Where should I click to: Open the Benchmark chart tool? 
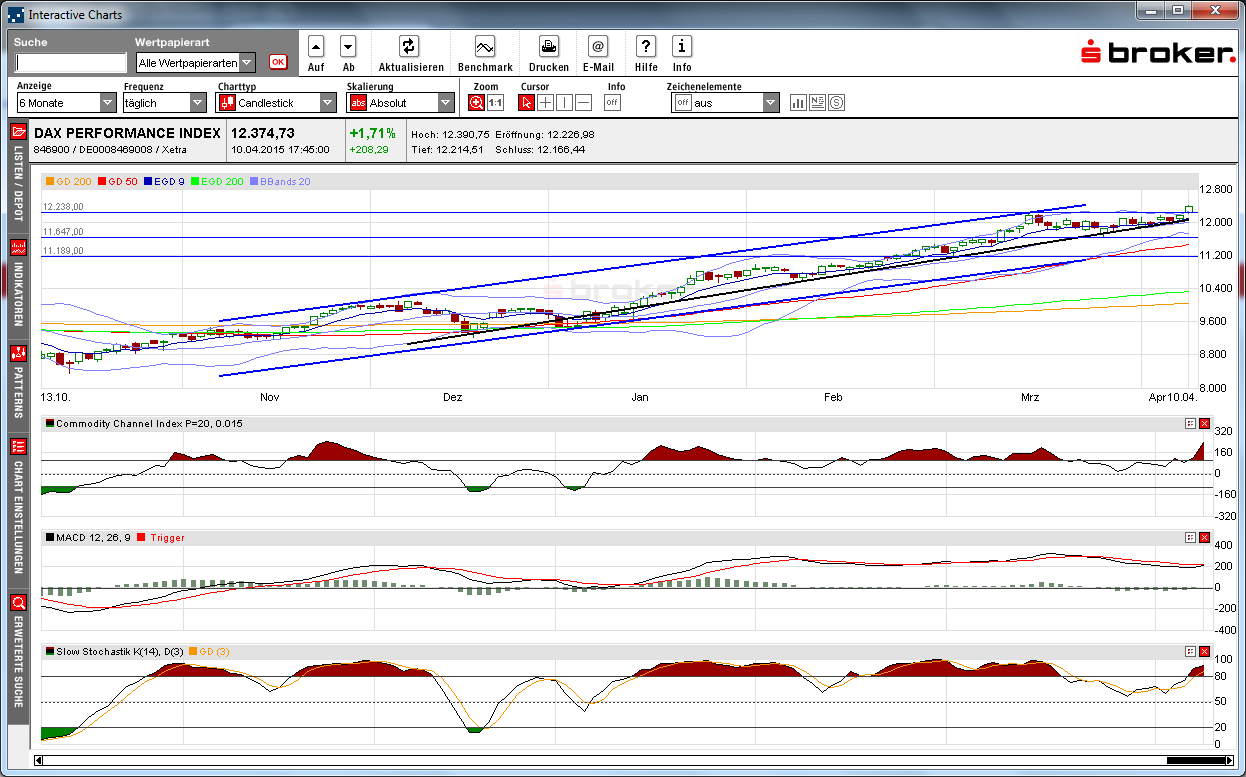(x=485, y=46)
